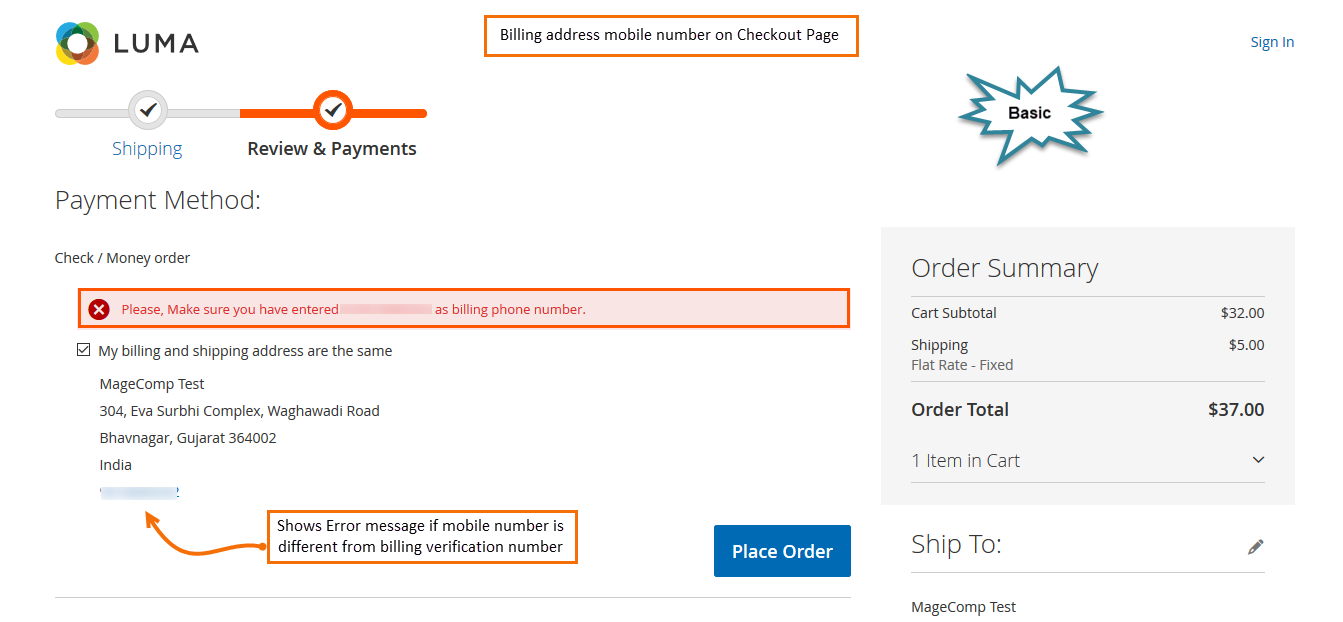Toggle billing and shipping address same checkbox
Viewport: 1343px width, 622px height.
tap(84, 351)
